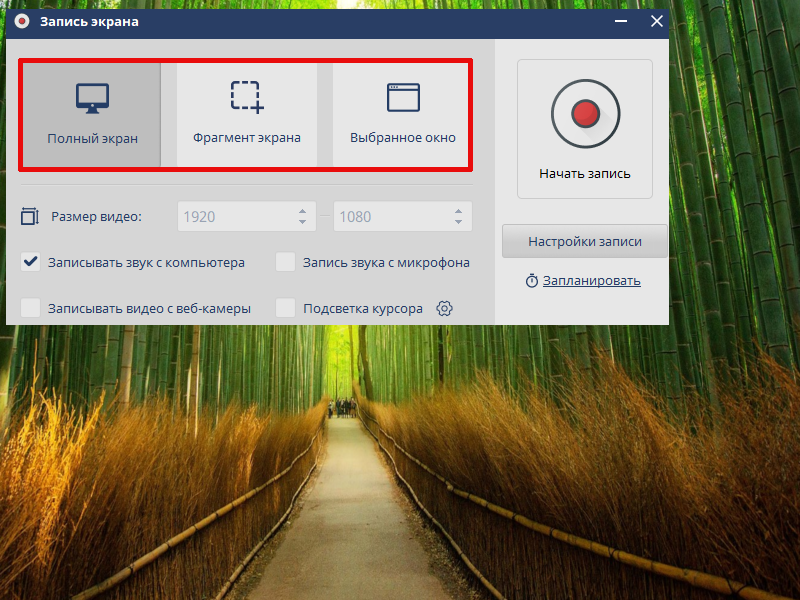Choose the Фрагмент экрана selection icon
The height and width of the screenshot is (600, 800).
[246, 96]
